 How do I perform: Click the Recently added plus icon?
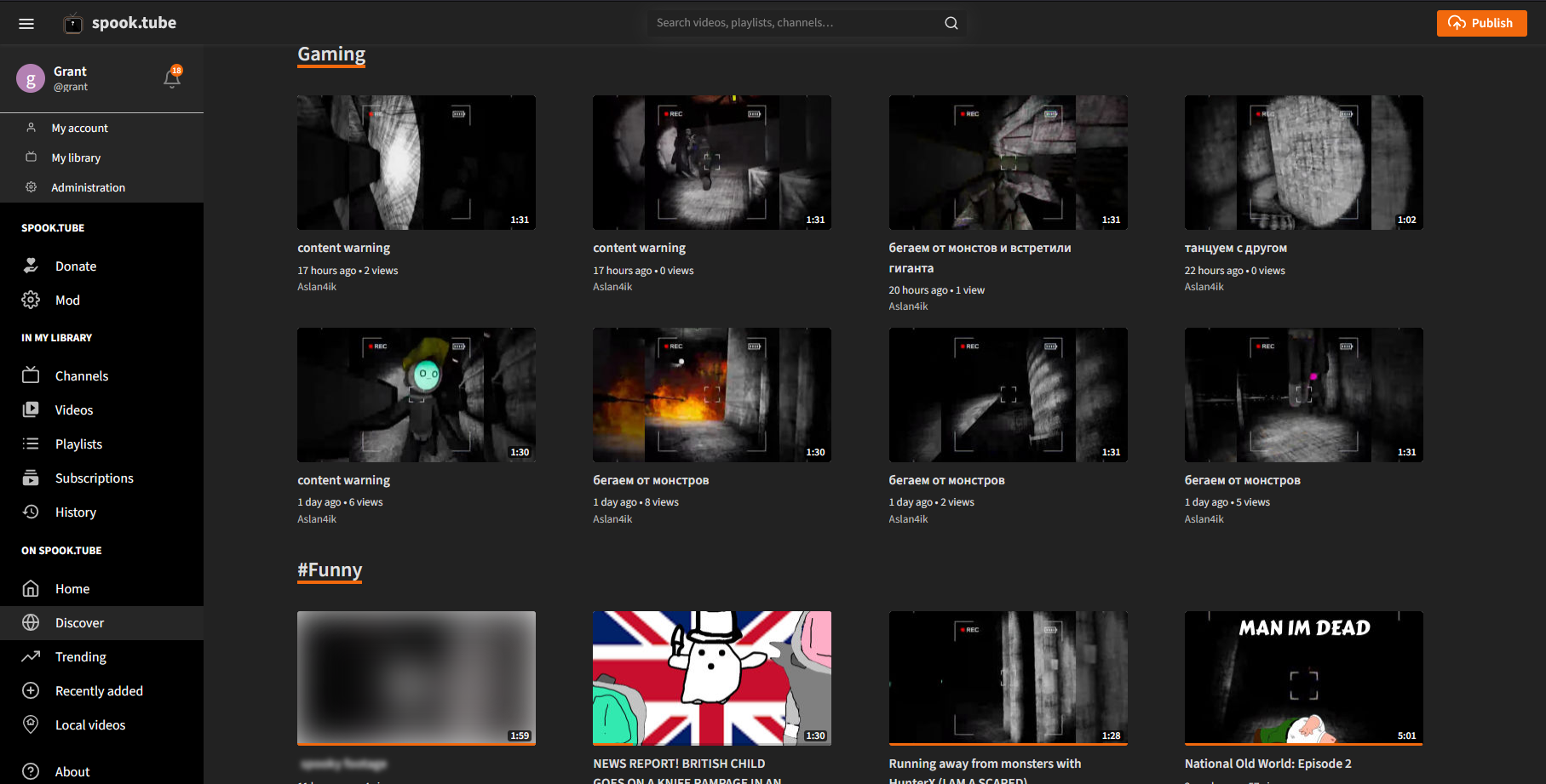31,690
